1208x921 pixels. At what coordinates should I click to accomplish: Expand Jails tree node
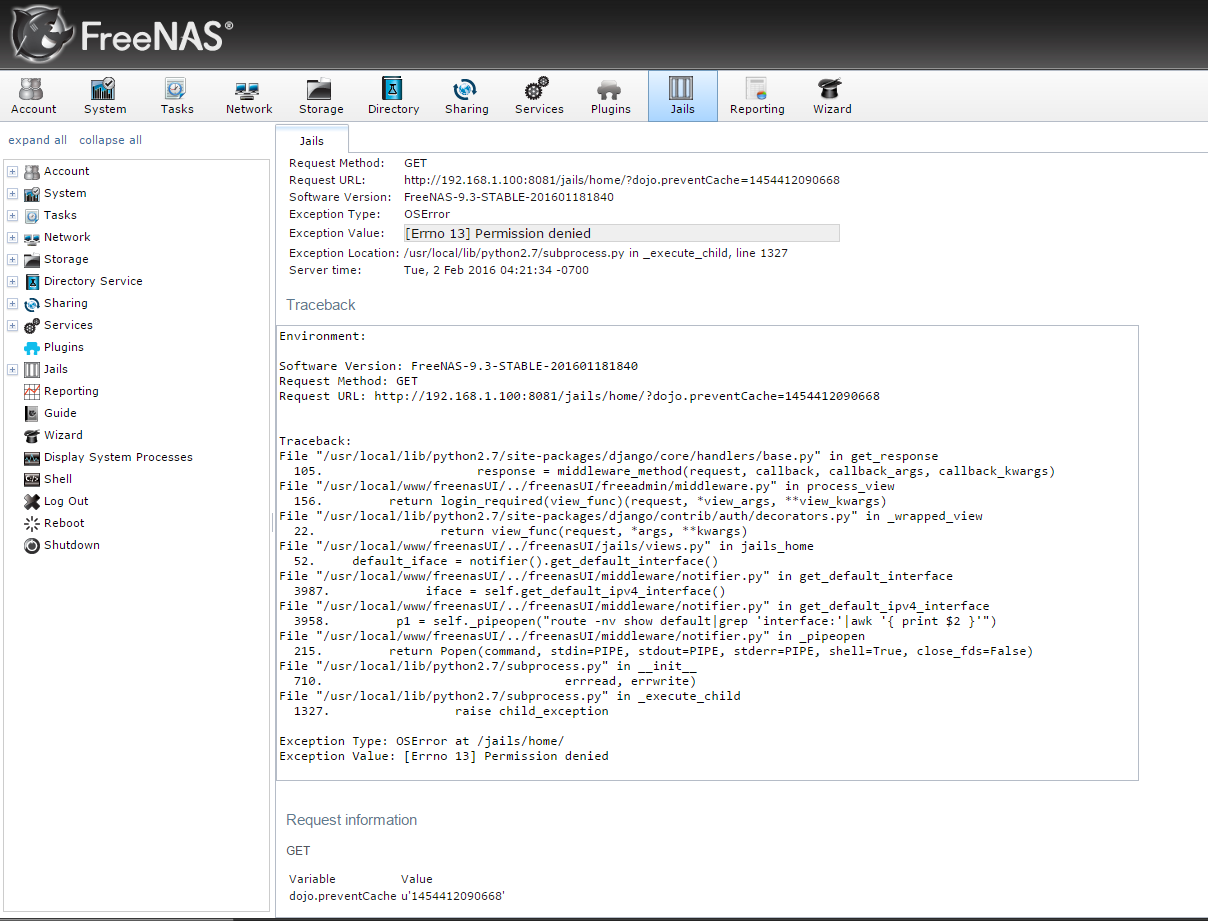pos(12,370)
